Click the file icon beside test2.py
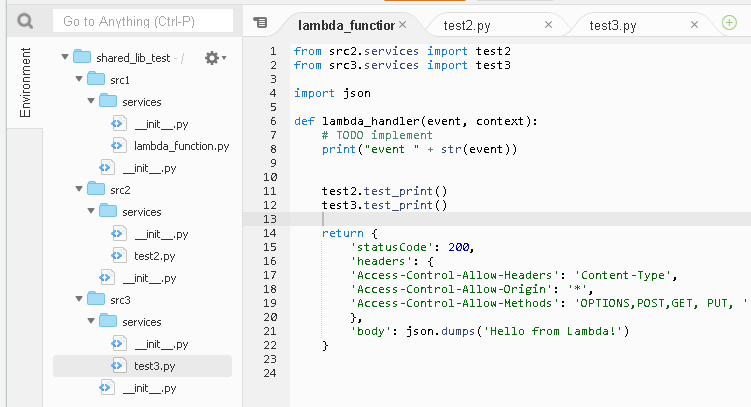The width and height of the screenshot is (751, 407). 118,255
